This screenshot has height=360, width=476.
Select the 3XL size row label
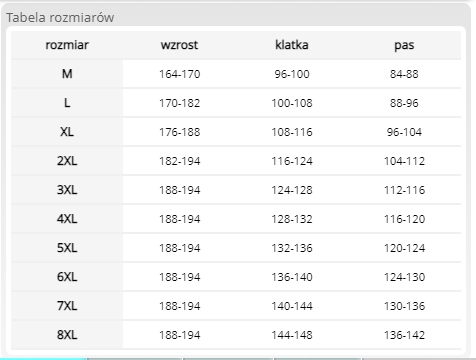click(67, 190)
